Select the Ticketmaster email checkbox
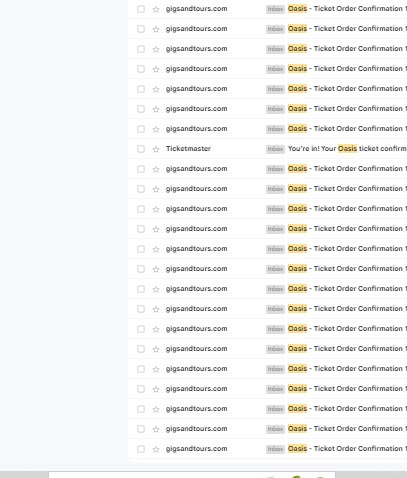 point(141,149)
